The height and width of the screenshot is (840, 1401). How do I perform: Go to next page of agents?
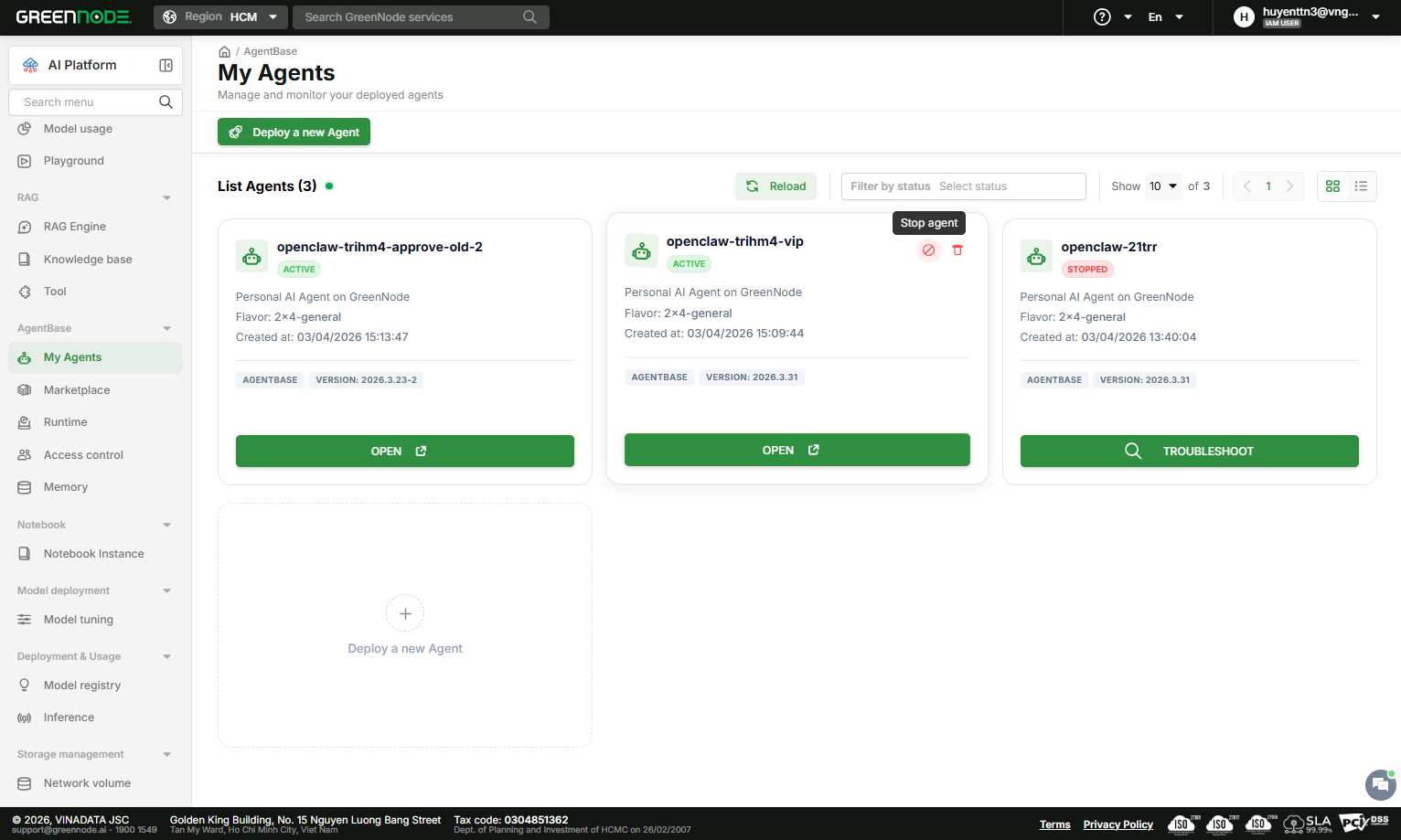(x=1289, y=186)
